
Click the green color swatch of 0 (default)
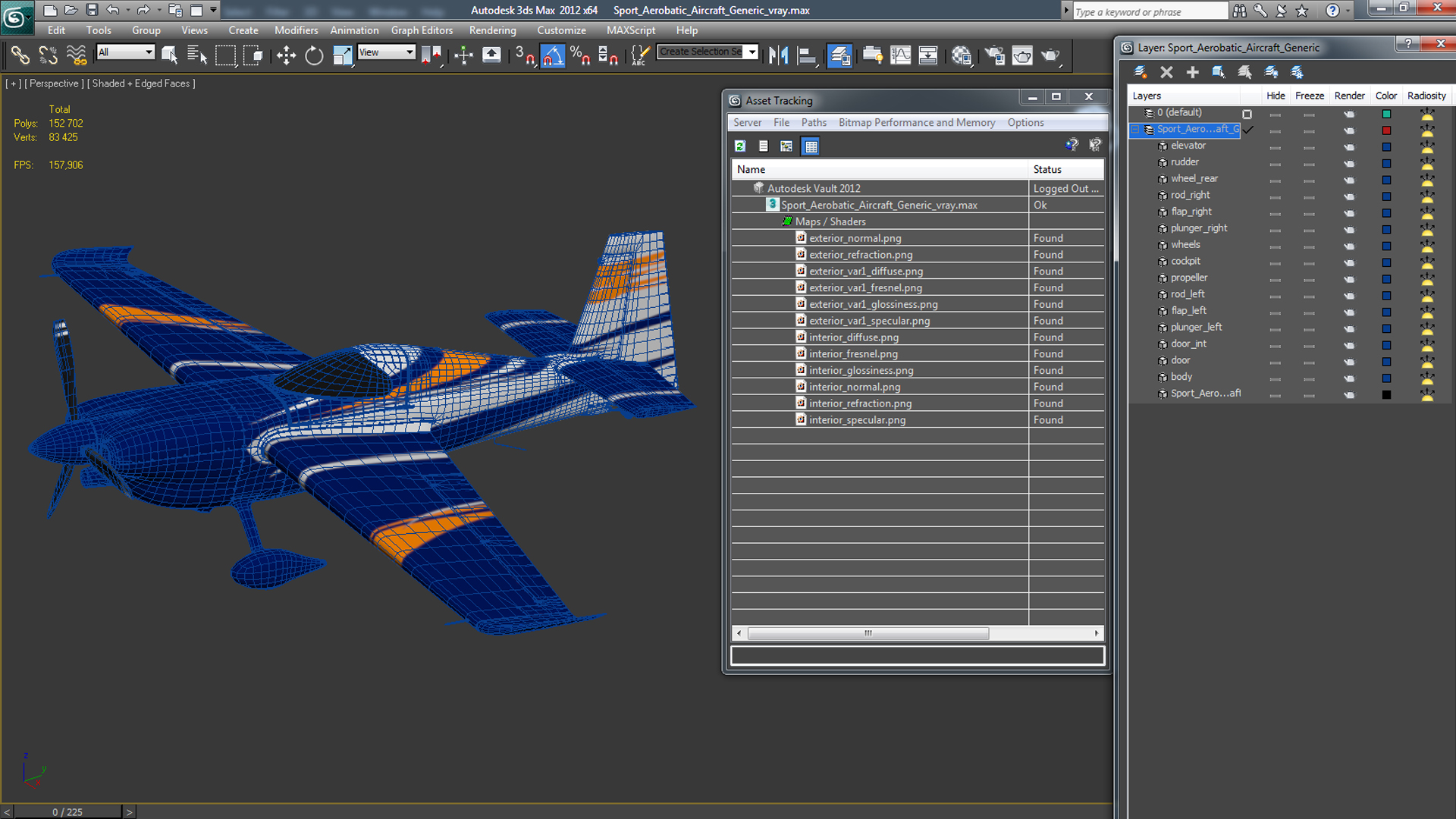pyautogui.click(x=1386, y=114)
